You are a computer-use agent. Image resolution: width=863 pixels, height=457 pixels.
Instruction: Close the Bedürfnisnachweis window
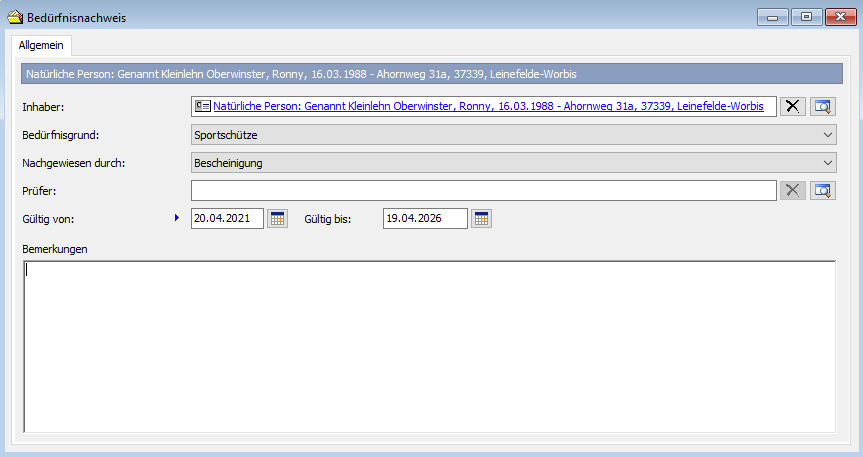tap(840, 17)
